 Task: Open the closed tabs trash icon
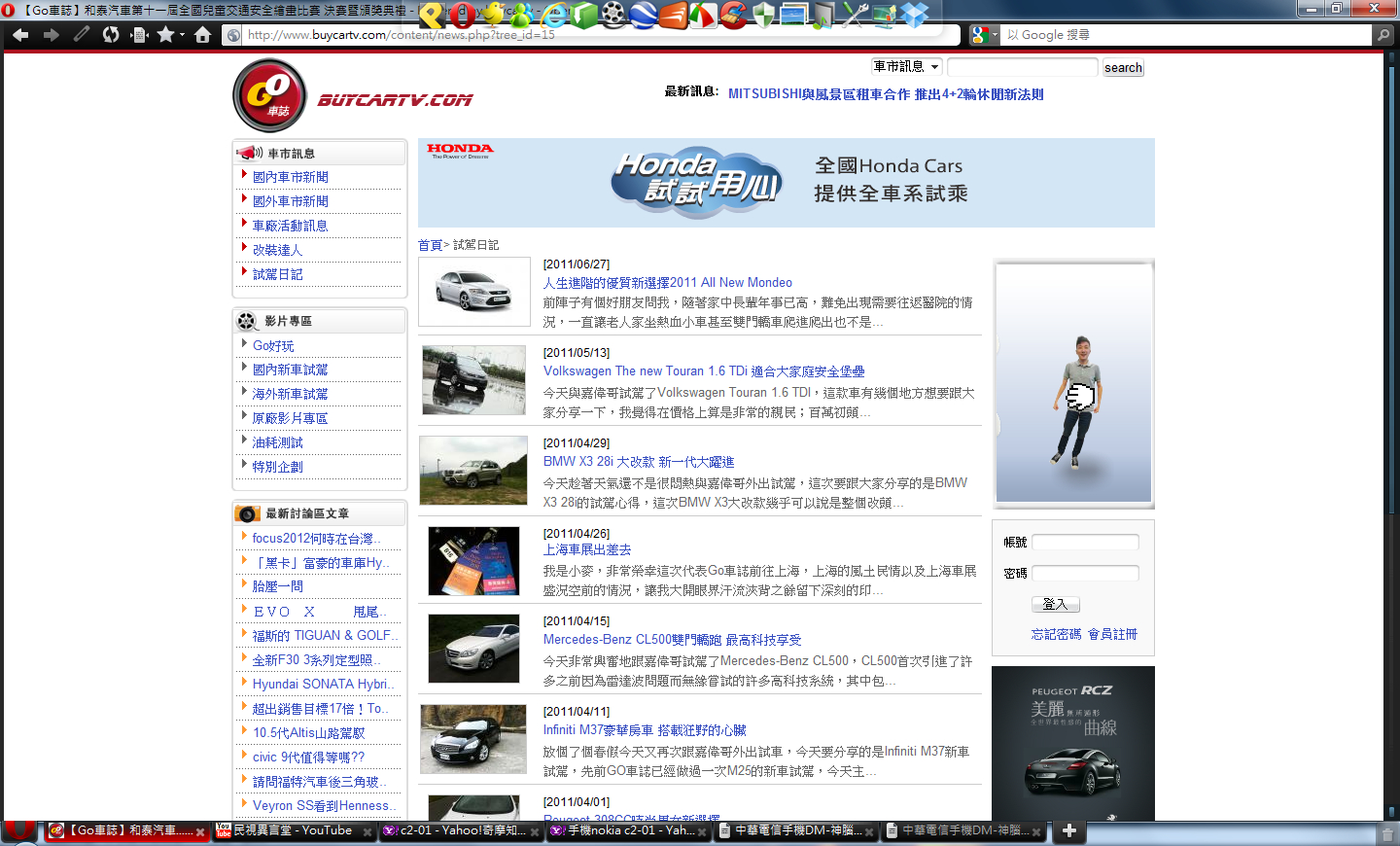coord(1387,833)
